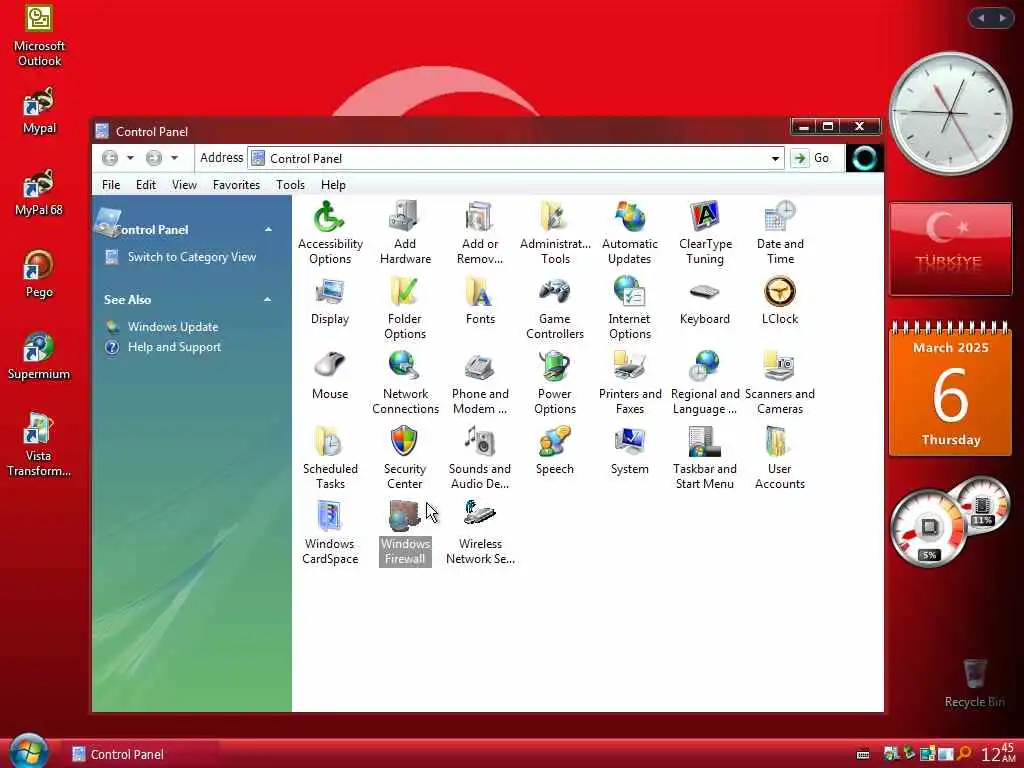This screenshot has width=1024, height=768.
Task: Open Regional and Language options
Action: (x=705, y=383)
